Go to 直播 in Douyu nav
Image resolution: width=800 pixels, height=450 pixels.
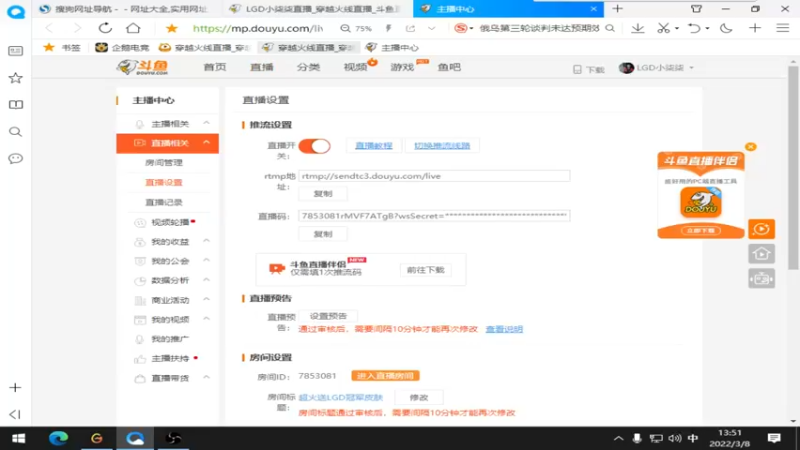[x=262, y=67]
